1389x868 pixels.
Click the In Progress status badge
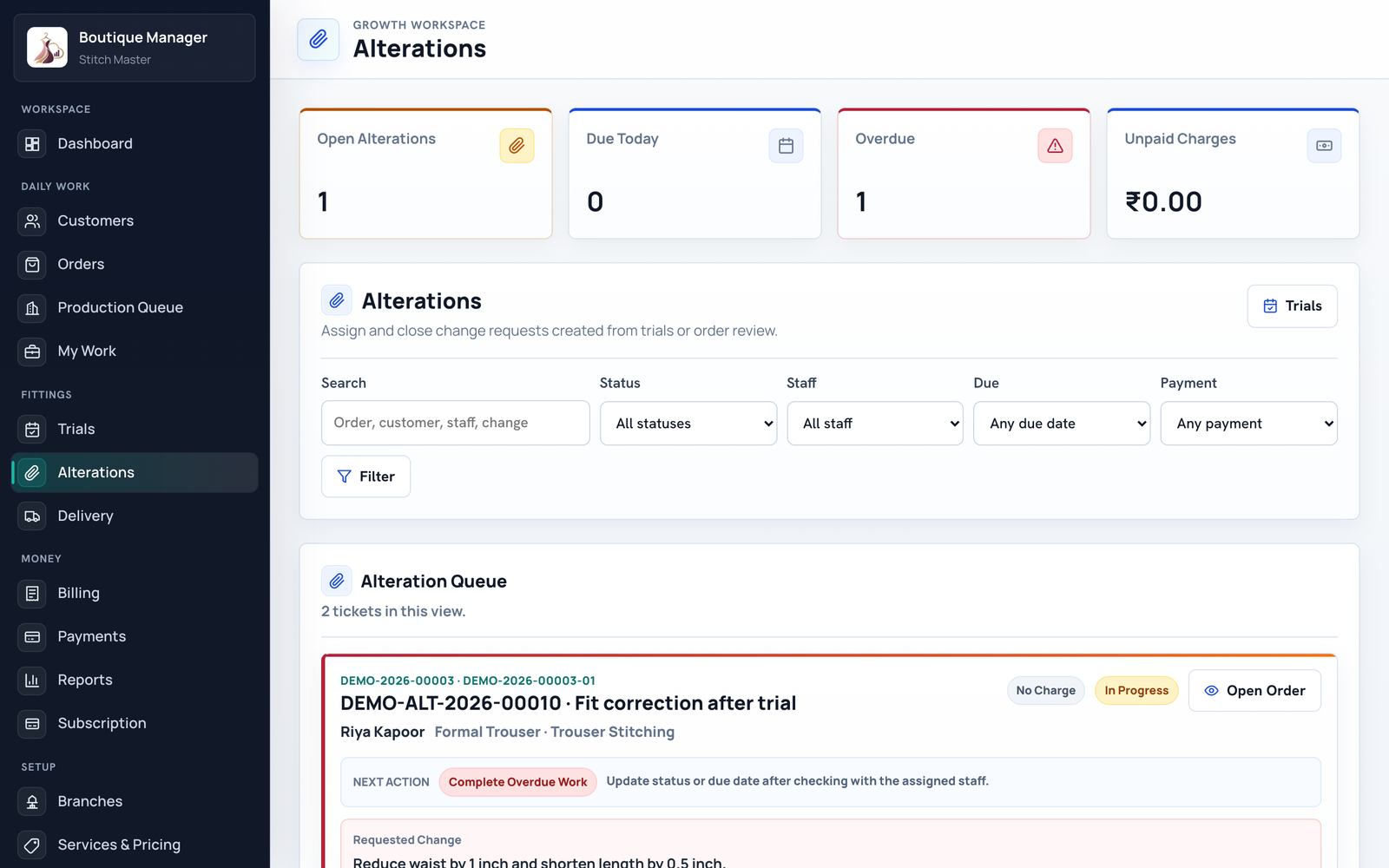[1136, 691]
